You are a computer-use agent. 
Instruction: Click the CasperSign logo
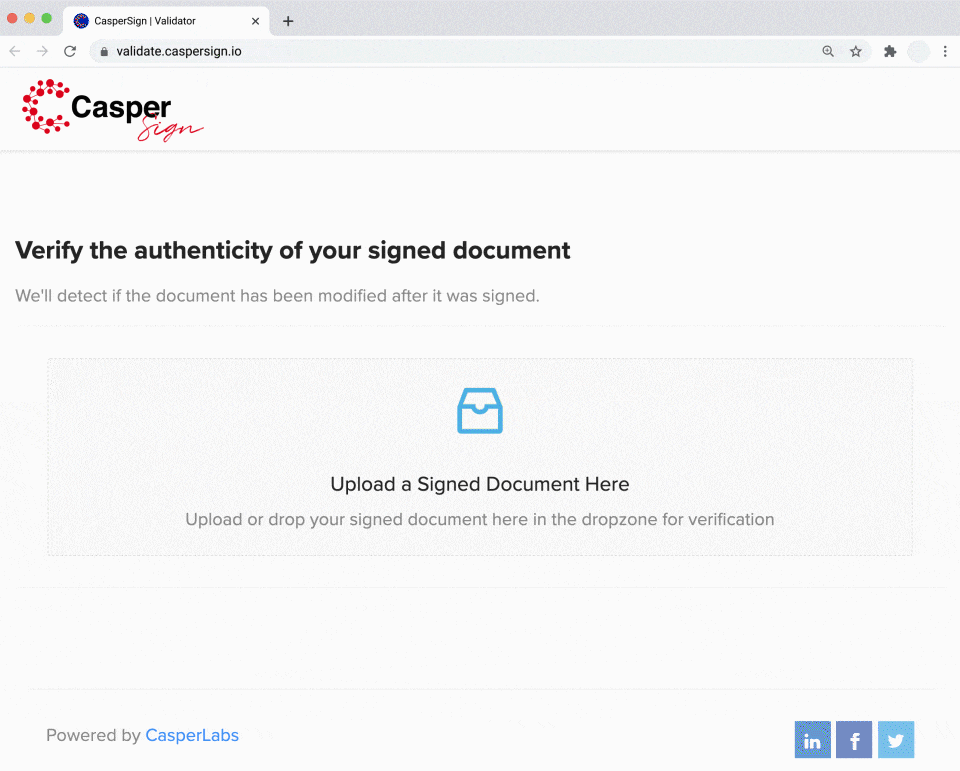[x=112, y=110]
